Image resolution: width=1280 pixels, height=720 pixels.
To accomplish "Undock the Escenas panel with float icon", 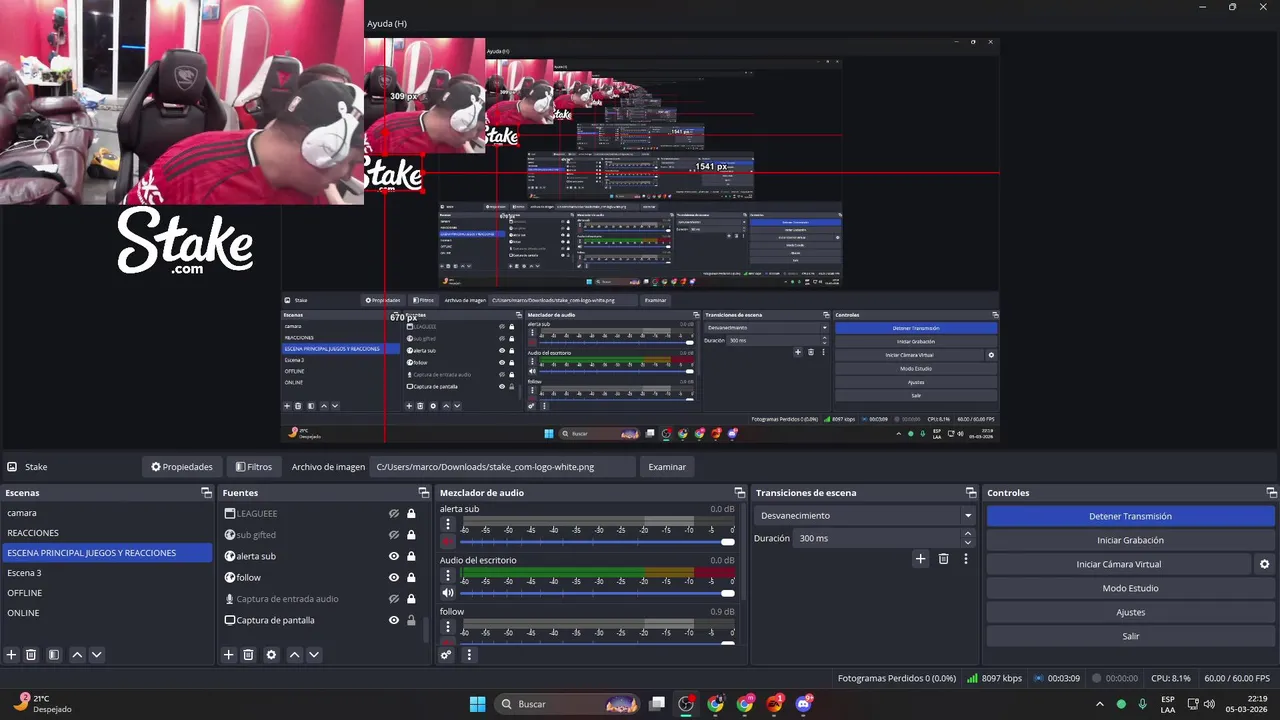I will [206, 493].
